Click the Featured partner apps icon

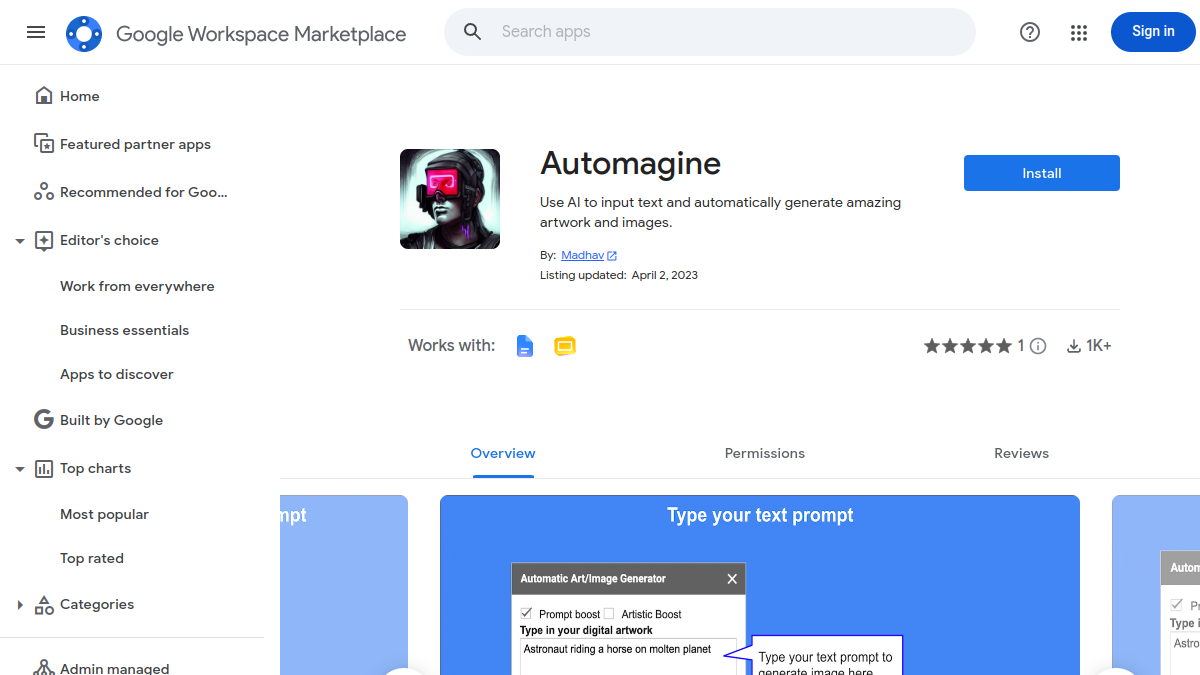point(43,144)
